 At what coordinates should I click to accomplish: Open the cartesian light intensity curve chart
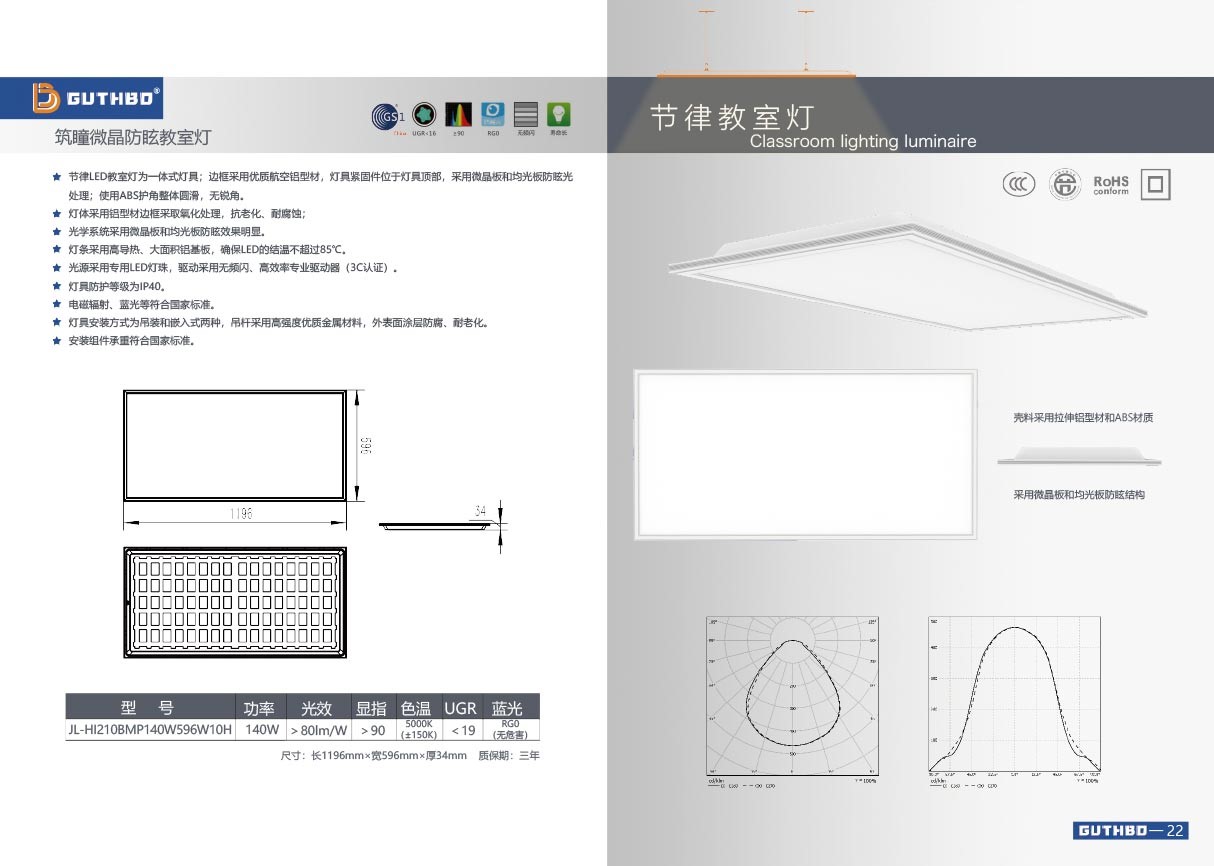pyautogui.click(x=1014, y=696)
